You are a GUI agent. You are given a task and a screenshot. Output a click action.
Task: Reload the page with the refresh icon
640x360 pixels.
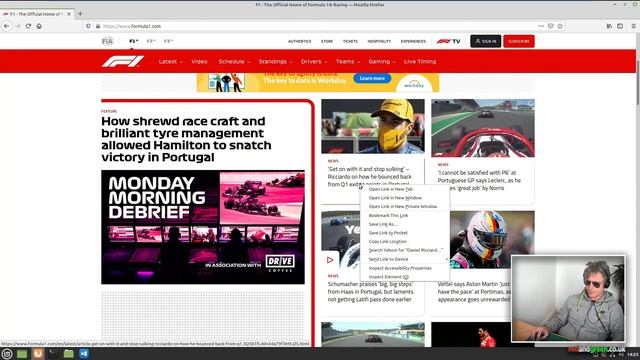28,26
